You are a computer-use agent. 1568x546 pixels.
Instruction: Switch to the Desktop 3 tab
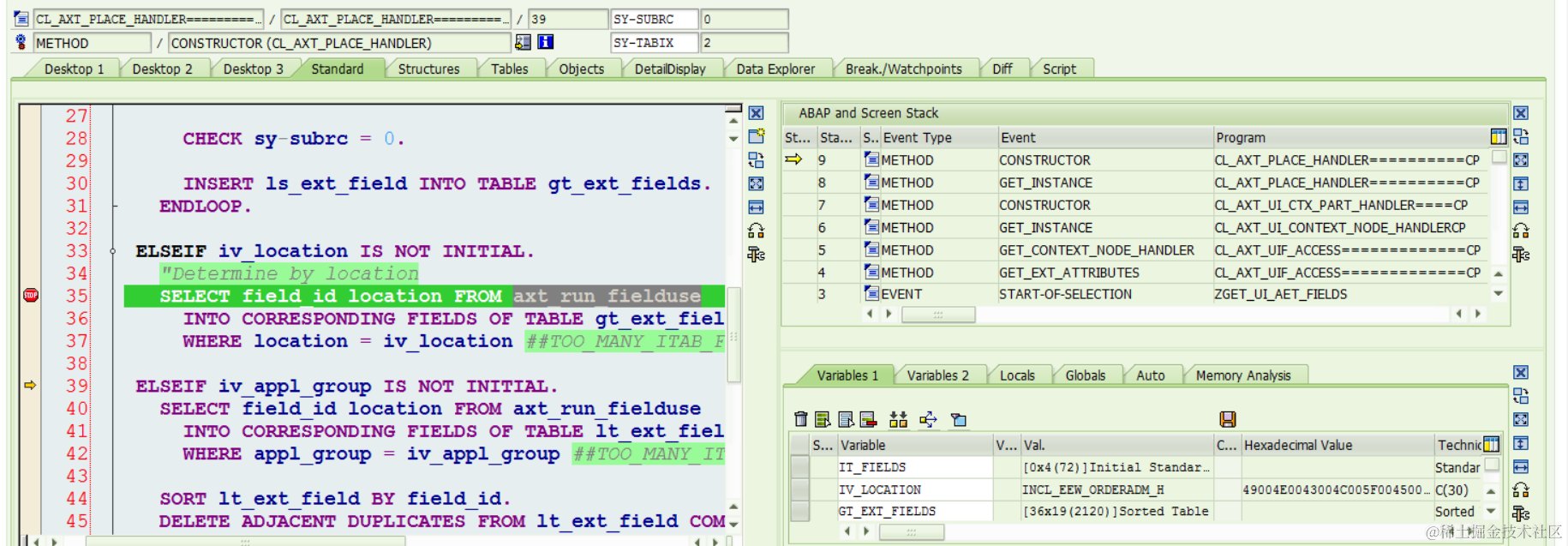[x=253, y=69]
